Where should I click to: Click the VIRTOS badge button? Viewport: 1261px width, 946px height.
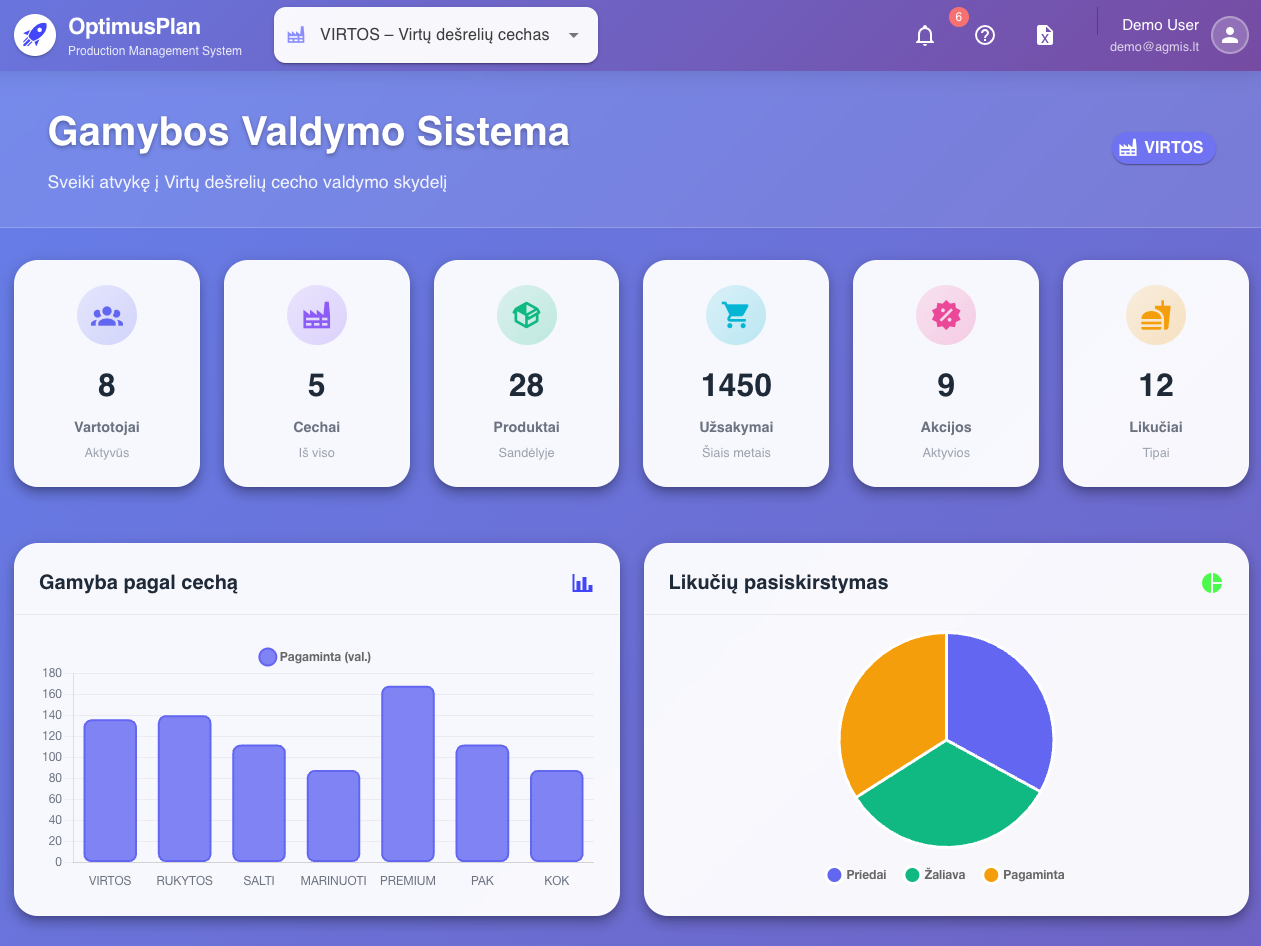(1163, 147)
